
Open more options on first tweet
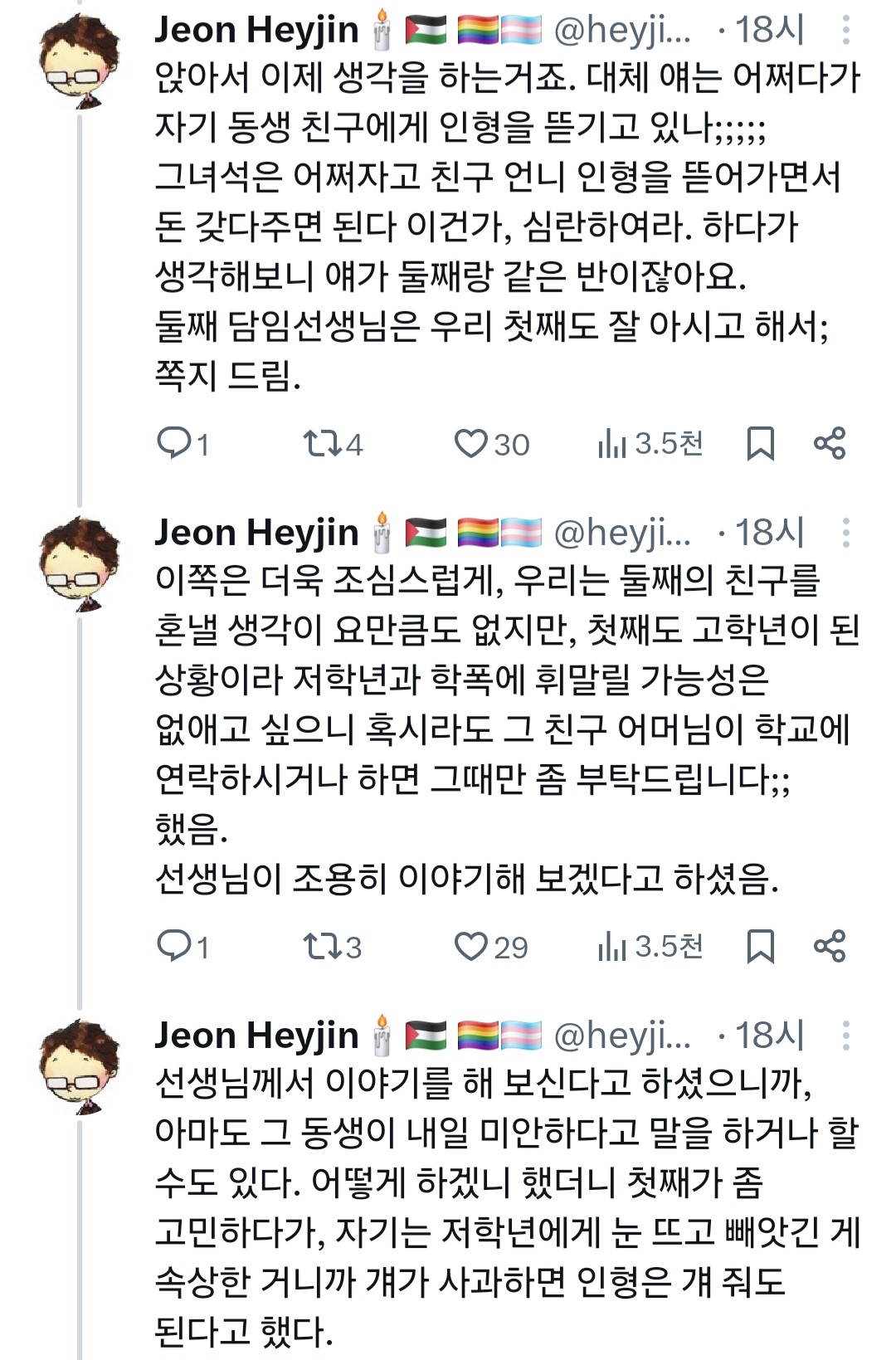845,30
